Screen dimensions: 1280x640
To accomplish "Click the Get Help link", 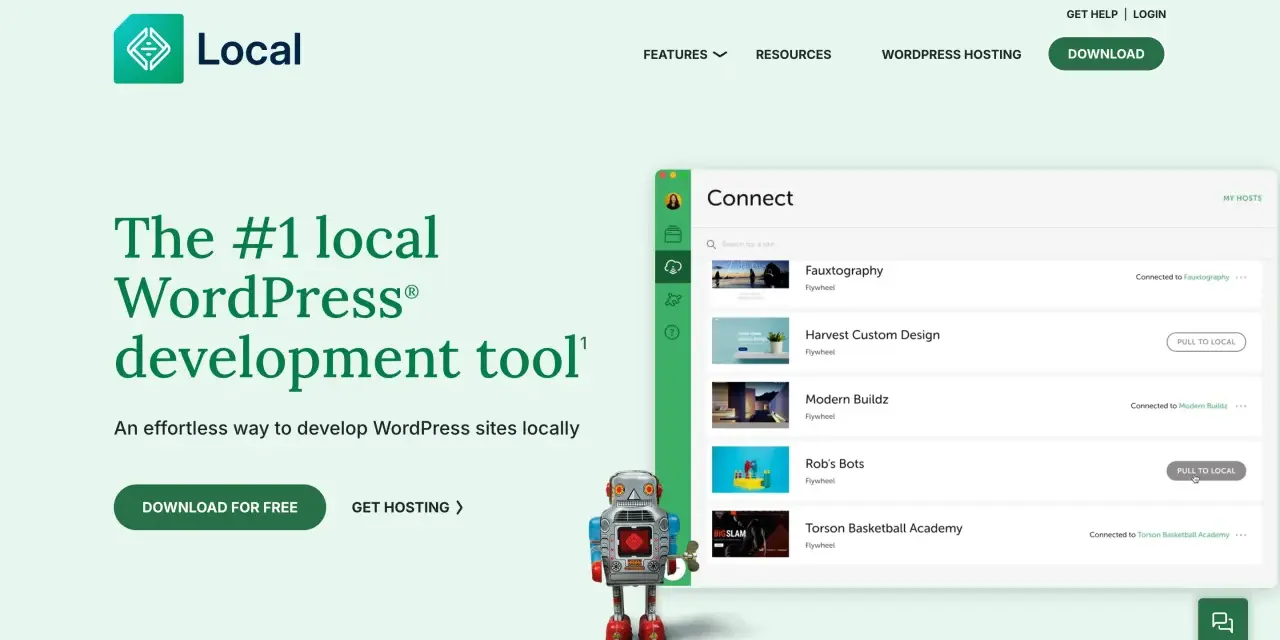I will [1092, 14].
